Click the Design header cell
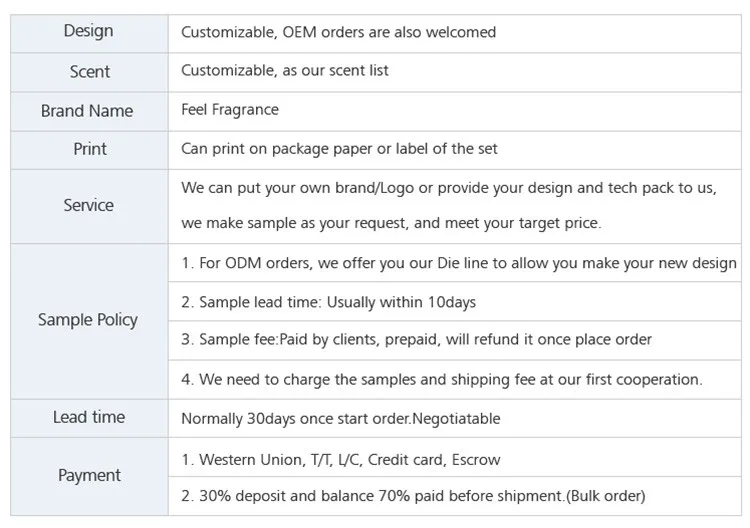 [x=88, y=31]
